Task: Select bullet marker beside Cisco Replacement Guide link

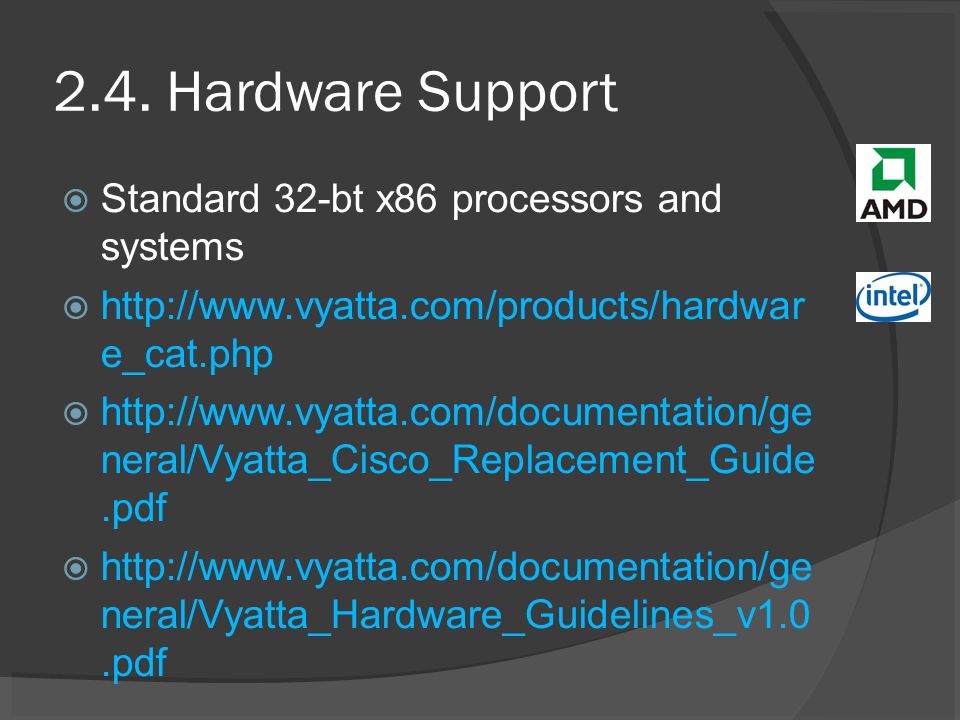Action: (x=76, y=413)
